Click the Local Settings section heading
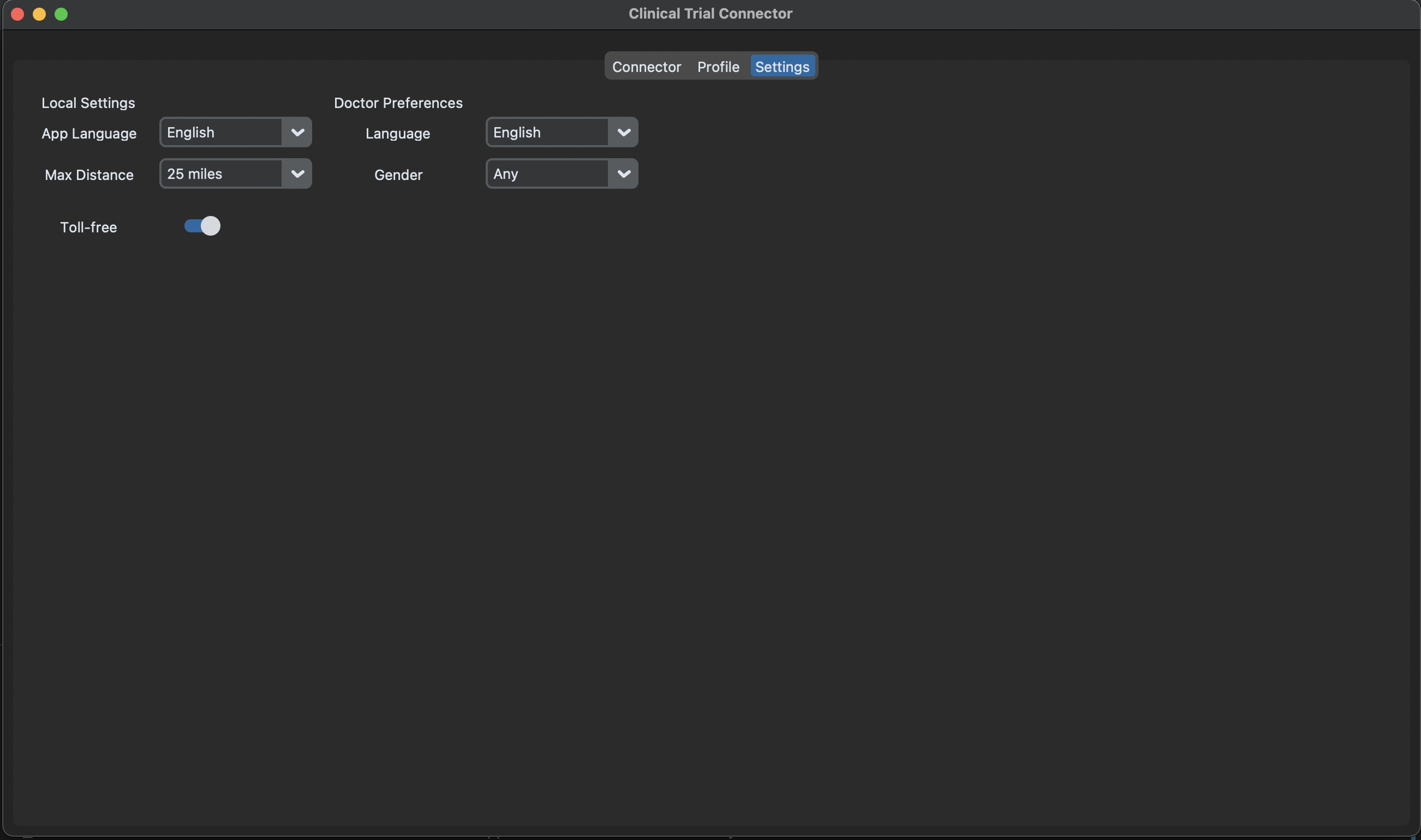Viewport: 1421px width, 840px height. point(88,103)
